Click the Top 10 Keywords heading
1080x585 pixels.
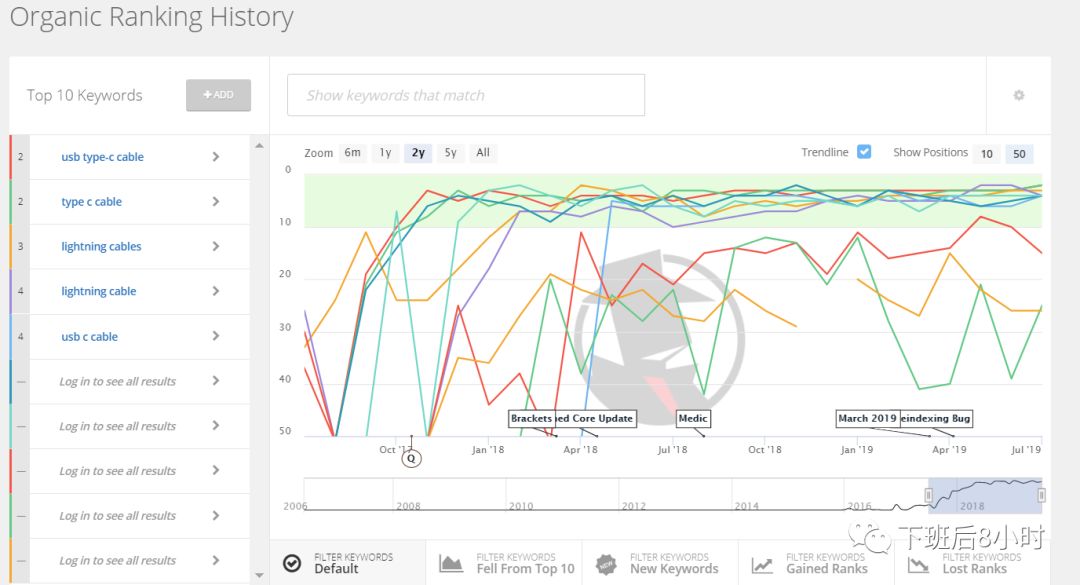[85, 95]
